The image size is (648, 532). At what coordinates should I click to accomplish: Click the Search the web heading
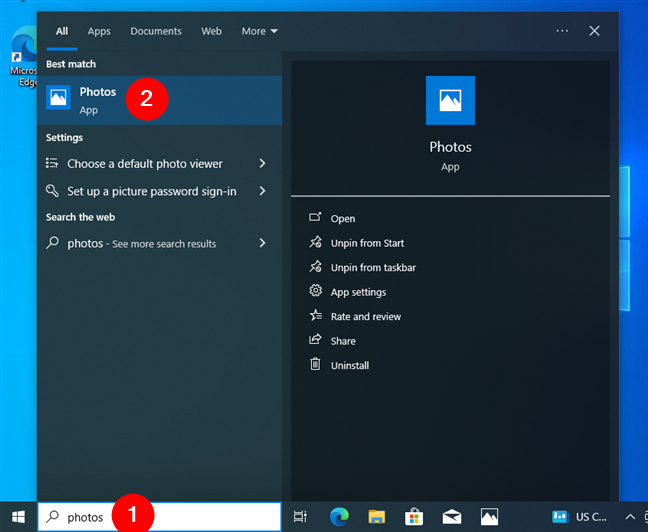coord(80,217)
